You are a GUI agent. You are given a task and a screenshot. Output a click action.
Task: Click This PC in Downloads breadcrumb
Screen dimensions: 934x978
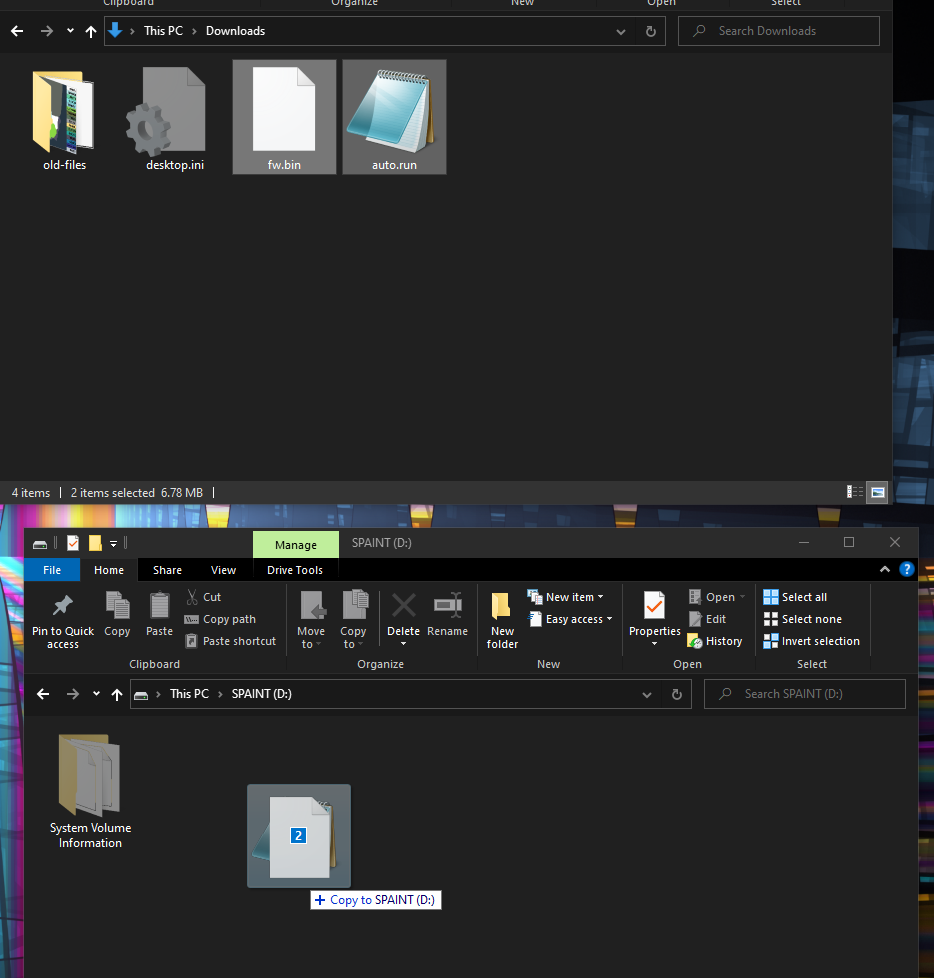163,31
